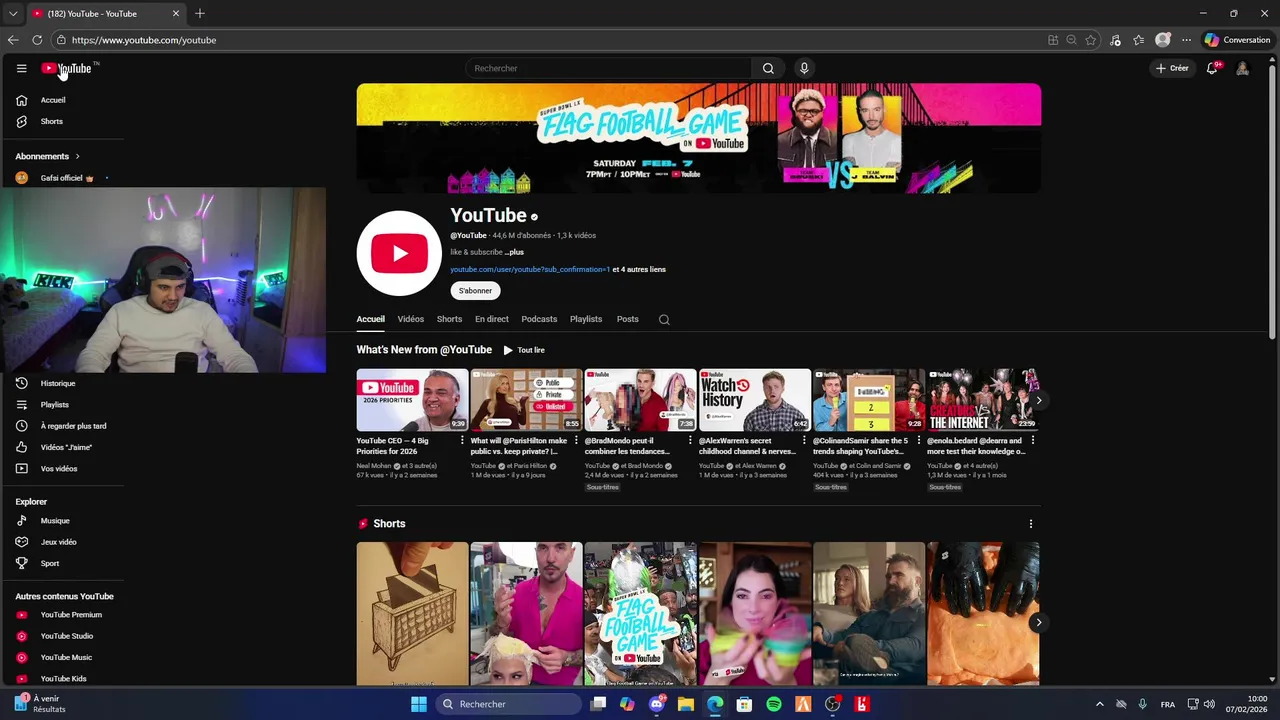The image size is (1280, 720).
Task: Open the browser tab list dropdown
Action: point(13,14)
